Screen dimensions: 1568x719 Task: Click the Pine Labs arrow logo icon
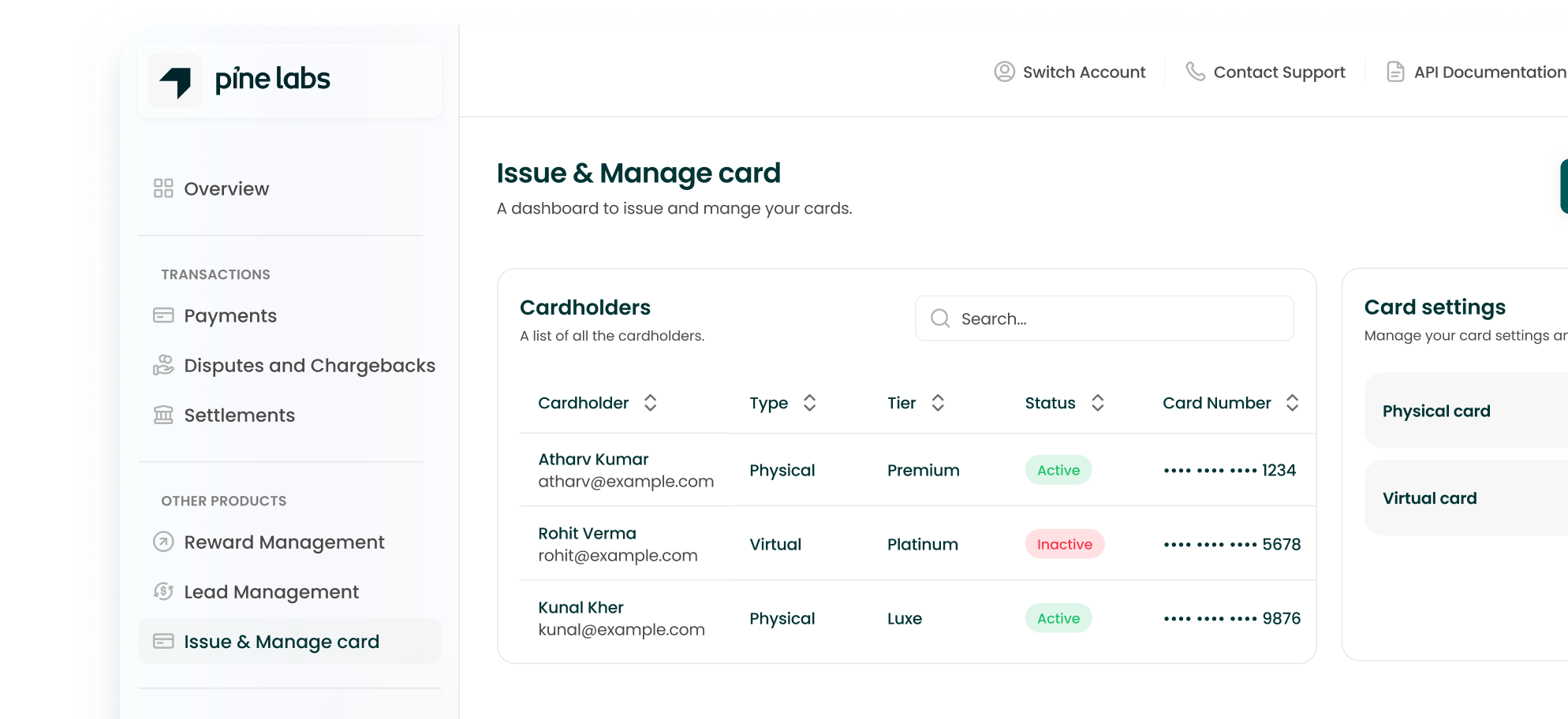tap(176, 81)
